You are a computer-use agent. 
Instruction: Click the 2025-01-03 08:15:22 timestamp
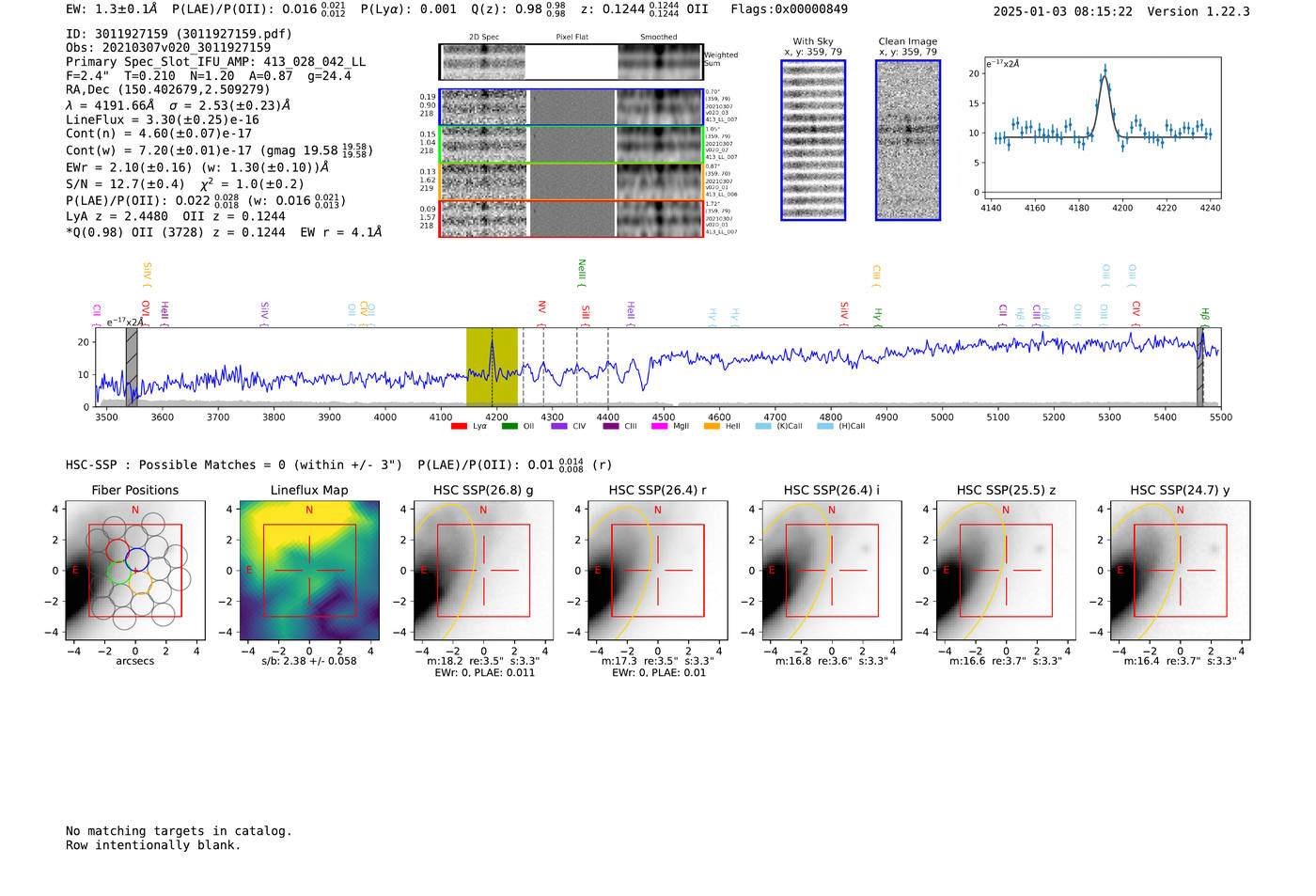point(1063,11)
